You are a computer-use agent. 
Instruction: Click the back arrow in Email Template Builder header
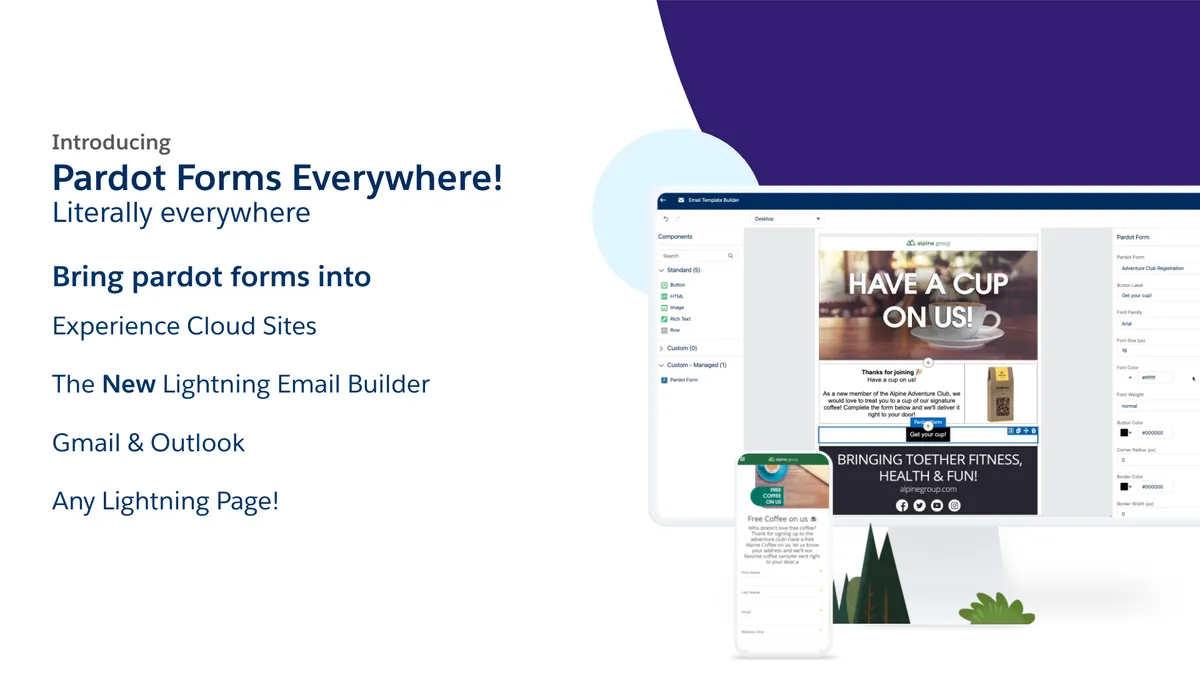pyautogui.click(x=664, y=200)
